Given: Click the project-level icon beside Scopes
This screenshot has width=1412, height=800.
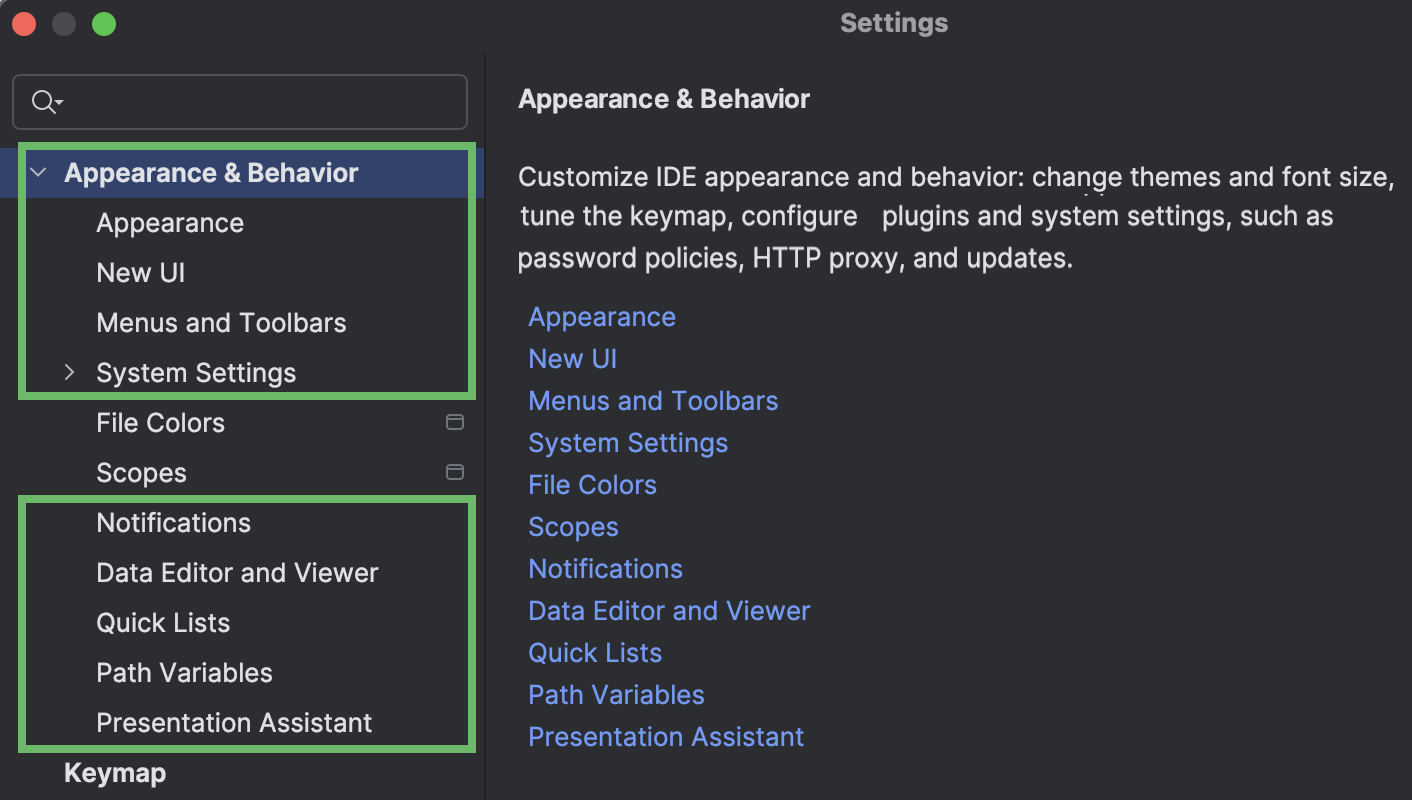Looking at the screenshot, I should pos(455,472).
